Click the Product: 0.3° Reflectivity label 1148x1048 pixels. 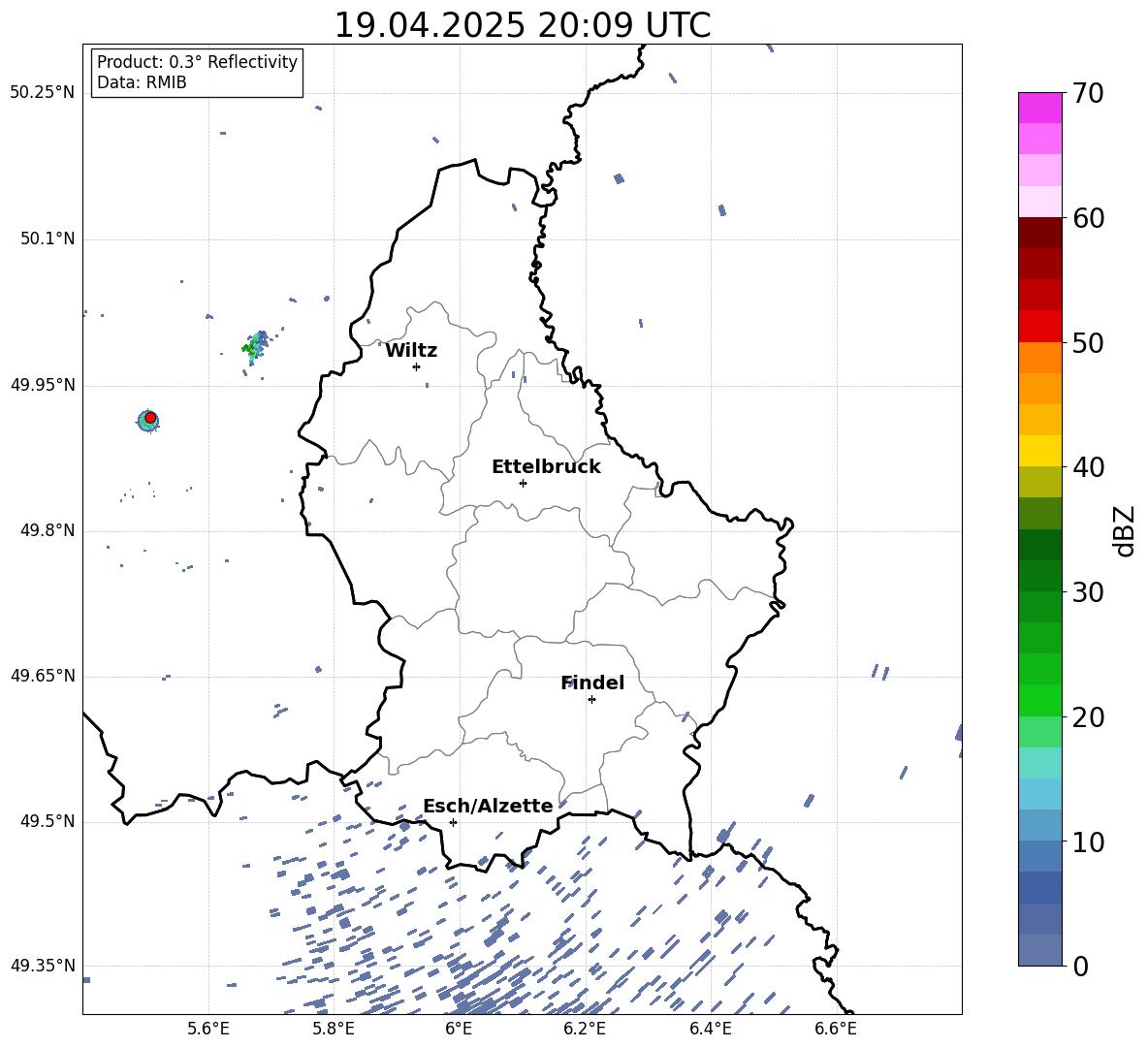click(197, 62)
